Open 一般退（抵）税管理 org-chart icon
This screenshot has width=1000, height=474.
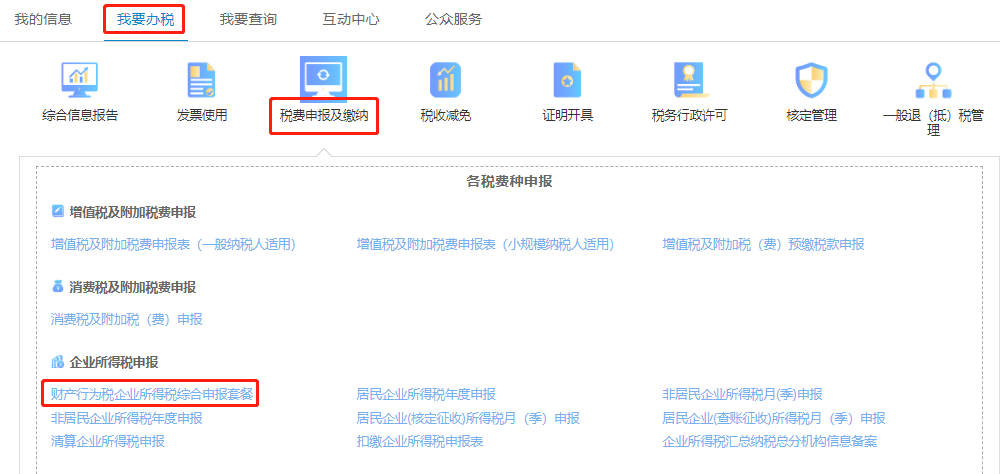933,80
